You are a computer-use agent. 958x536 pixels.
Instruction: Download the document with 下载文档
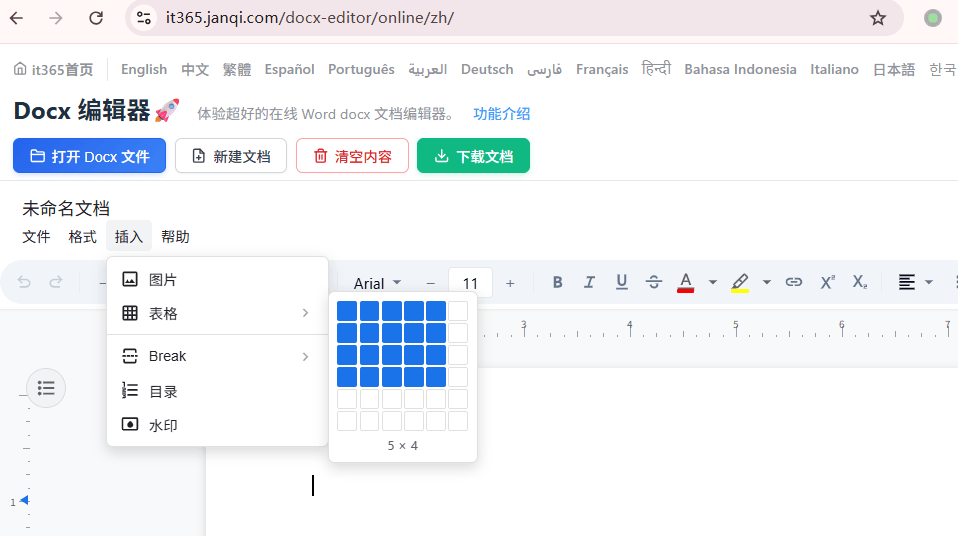pos(474,156)
